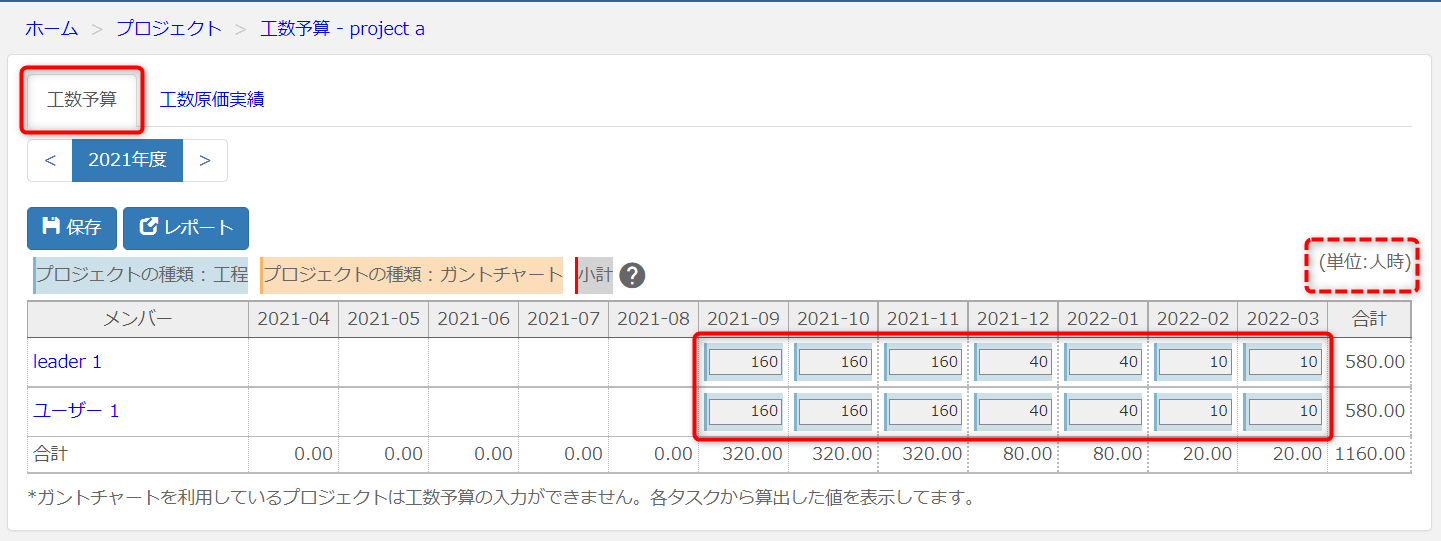Click the 2021年度 year button
Screen dimensions: 1441x541
click(127, 160)
